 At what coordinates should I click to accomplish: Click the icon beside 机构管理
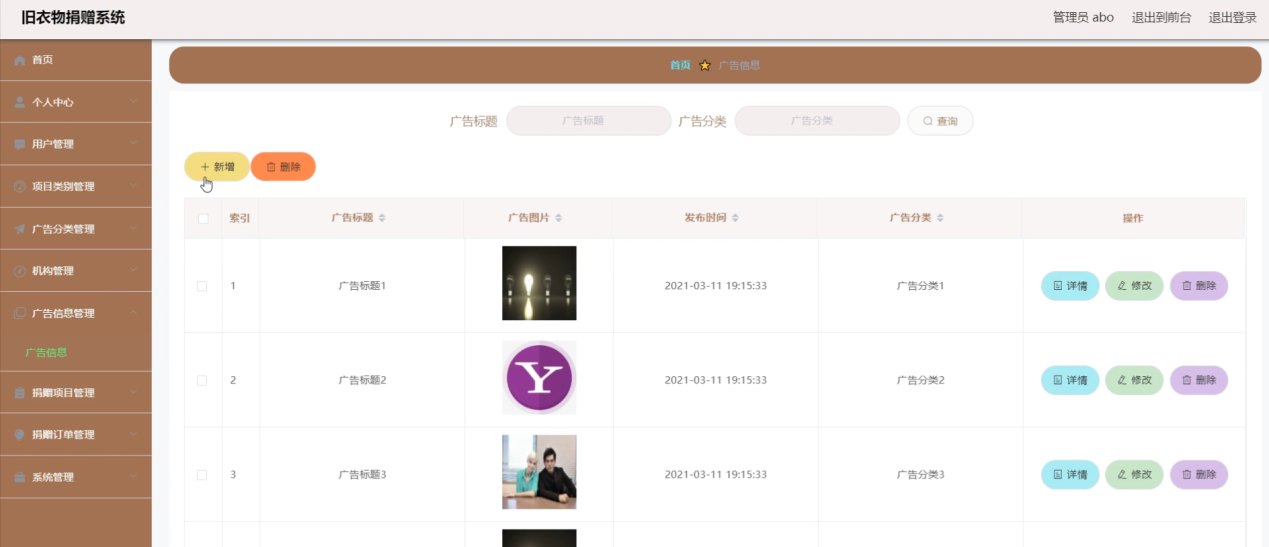[x=20, y=271]
